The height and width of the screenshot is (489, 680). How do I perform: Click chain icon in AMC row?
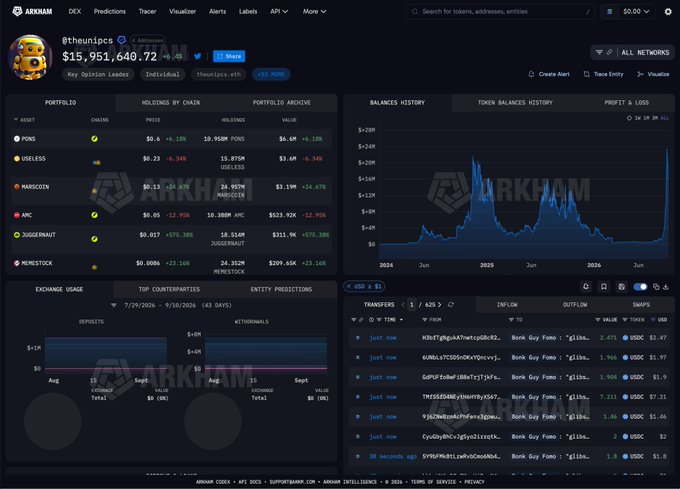94,215
